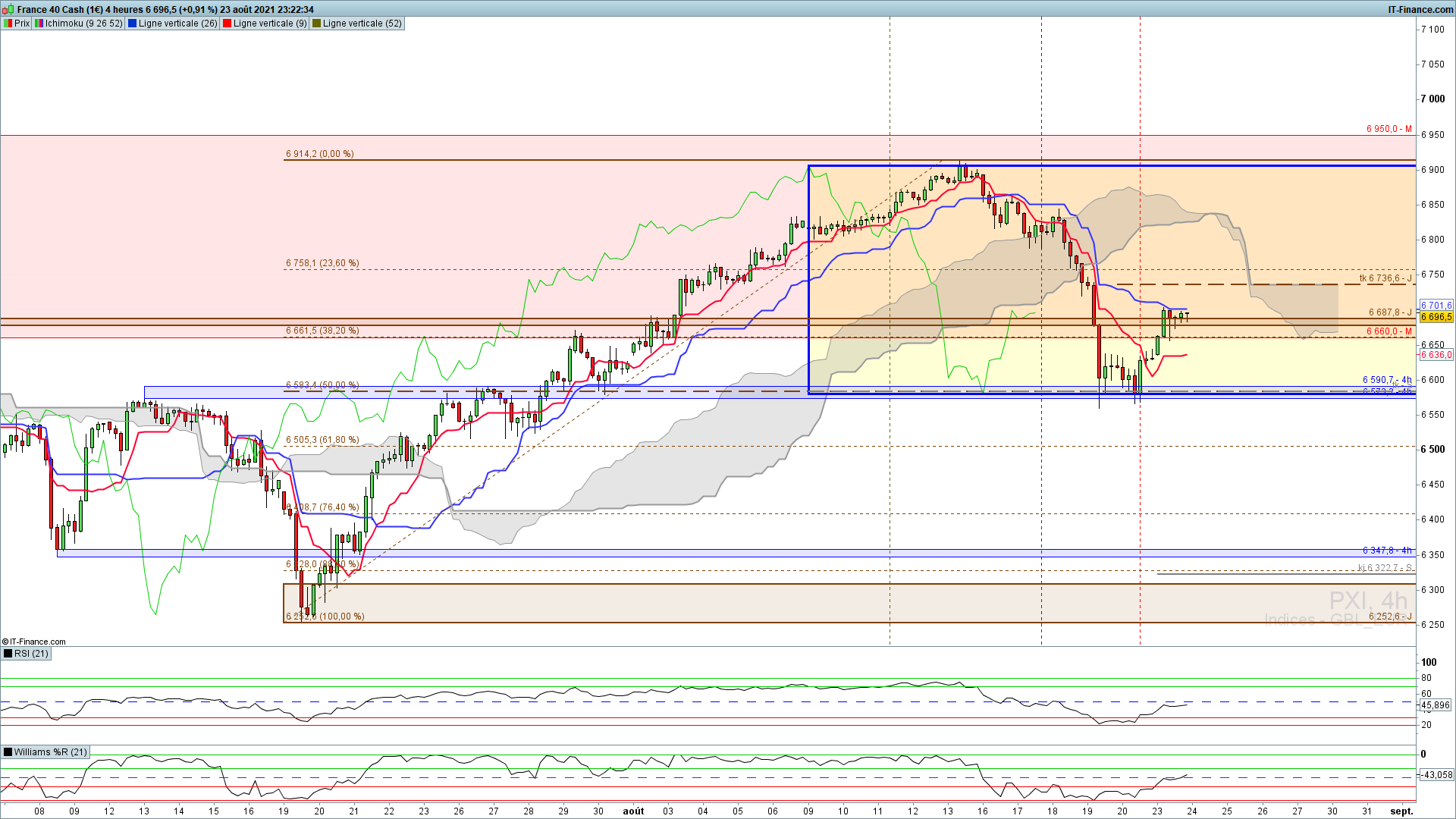Click the support label 6 347,8 - 4h
The width and height of the screenshot is (1456, 819).
[1387, 551]
